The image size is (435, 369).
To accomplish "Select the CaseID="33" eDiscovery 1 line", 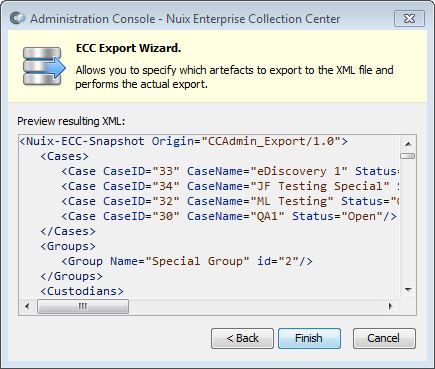I will tap(230, 171).
